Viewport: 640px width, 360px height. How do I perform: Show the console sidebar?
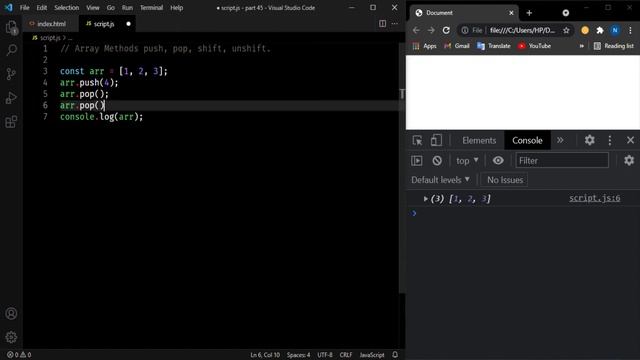[x=417, y=160]
